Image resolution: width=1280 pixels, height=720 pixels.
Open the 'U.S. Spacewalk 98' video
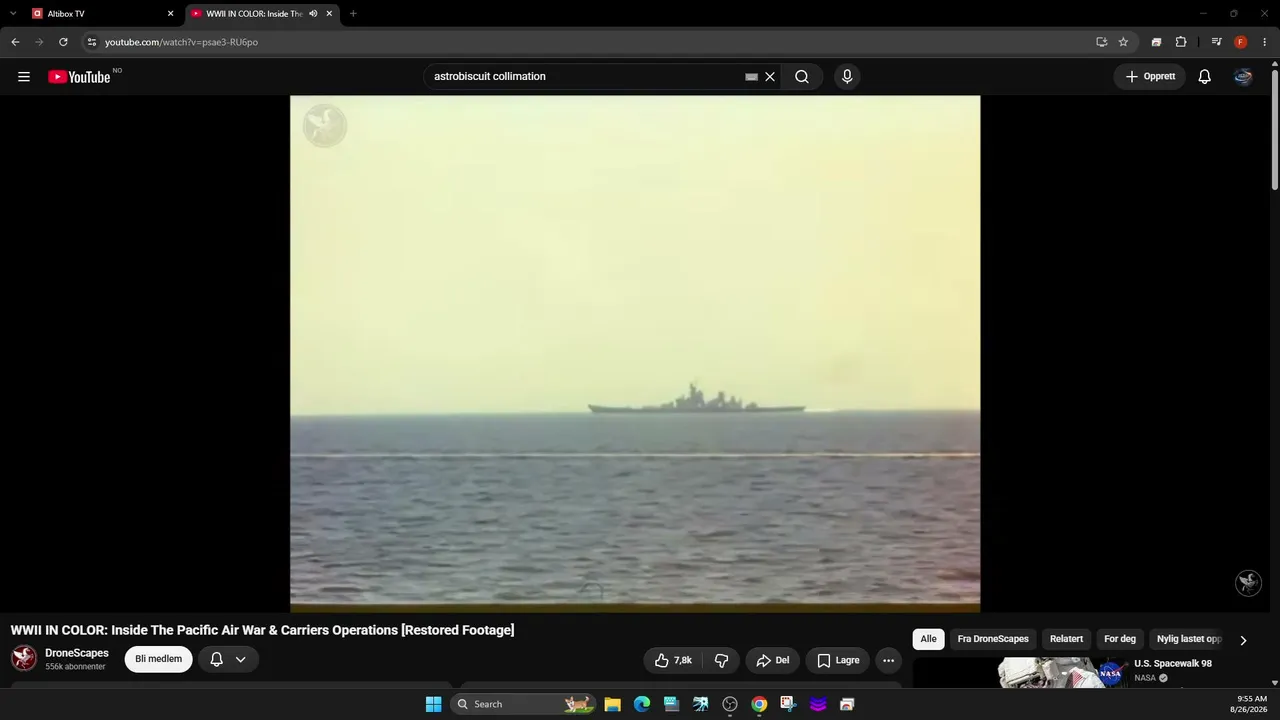pyautogui.click(x=1173, y=664)
